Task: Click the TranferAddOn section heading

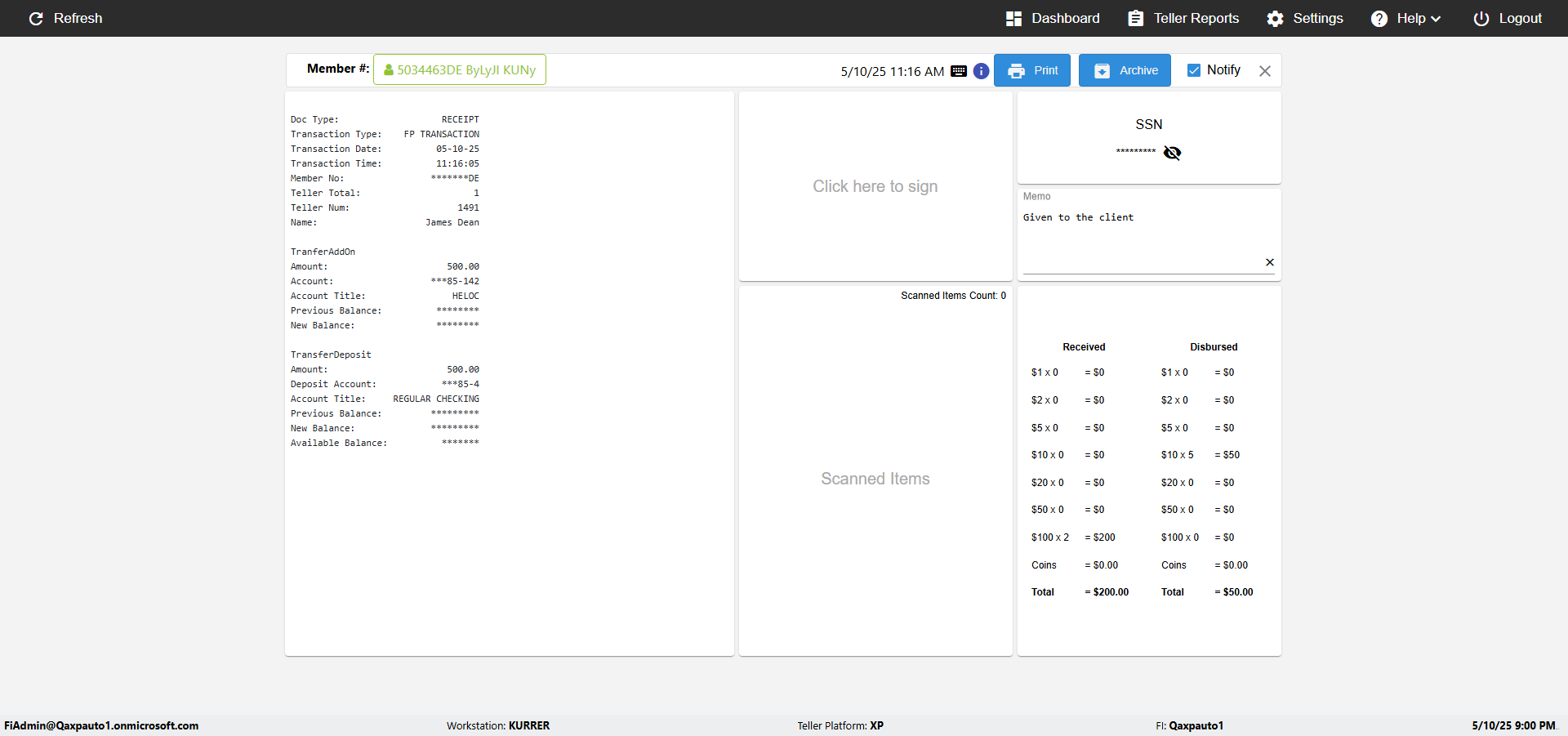Action: point(323,252)
